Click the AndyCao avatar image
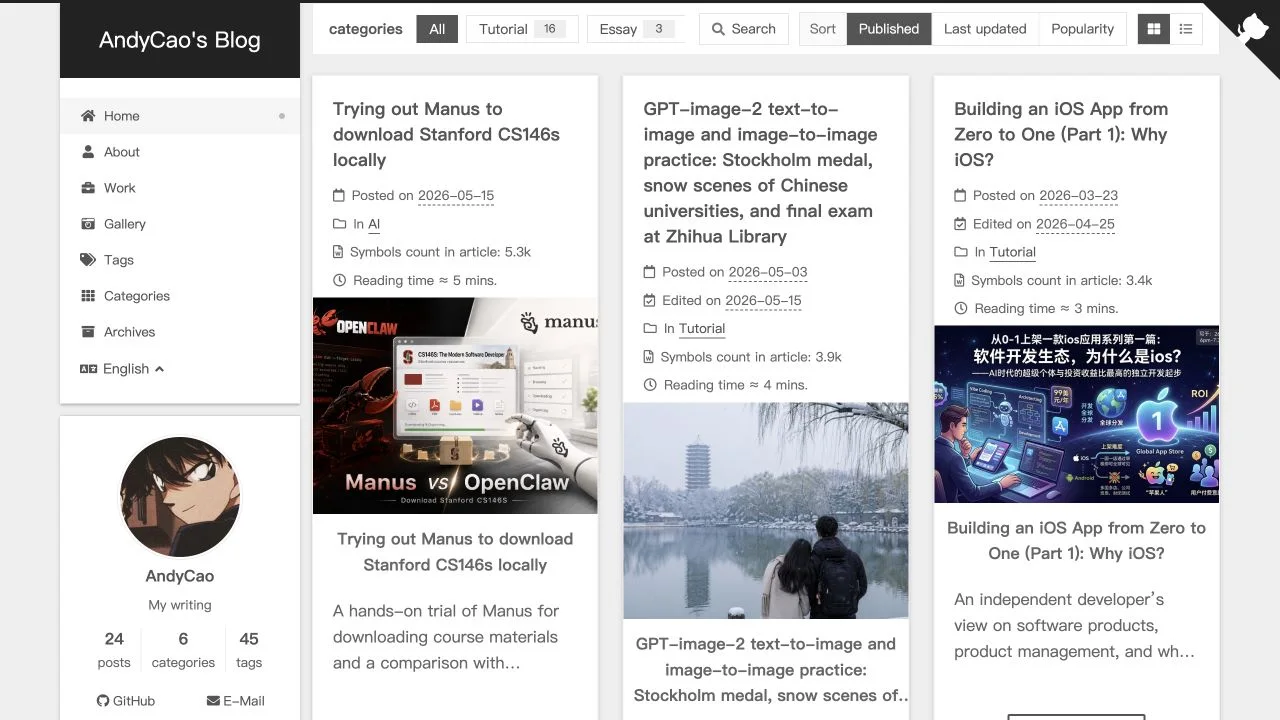This screenshot has height=720, width=1280. click(x=180, y=497)
